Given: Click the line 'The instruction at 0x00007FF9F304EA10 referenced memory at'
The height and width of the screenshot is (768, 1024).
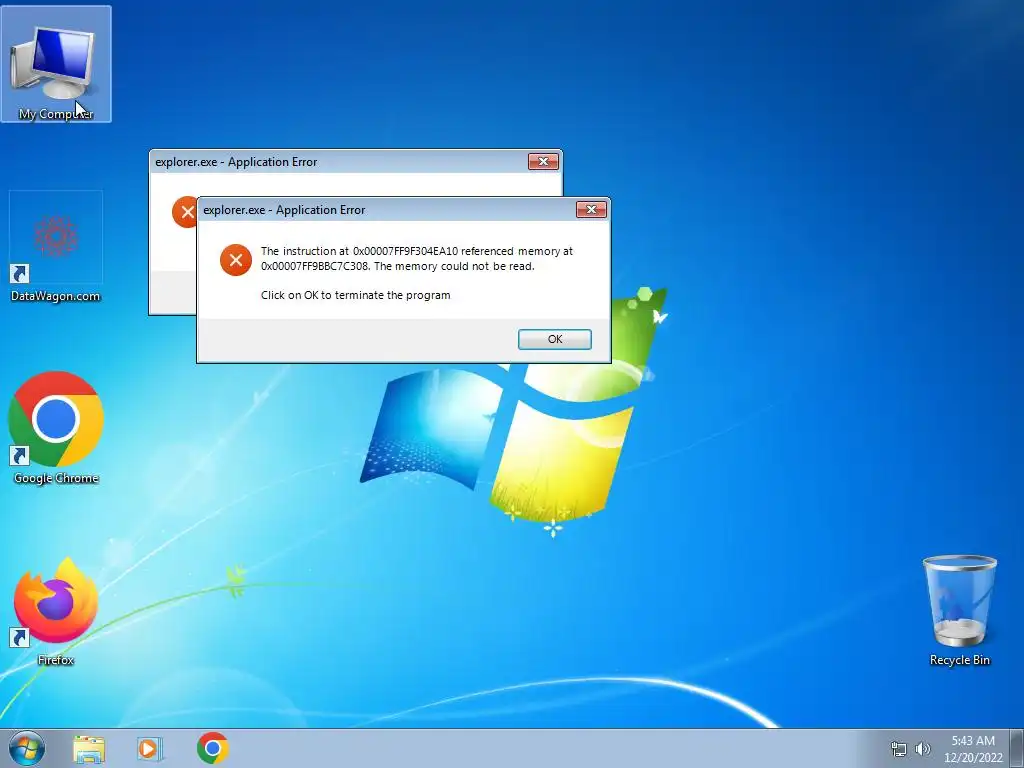Looking at the screenshot, I should pos(417,251).
